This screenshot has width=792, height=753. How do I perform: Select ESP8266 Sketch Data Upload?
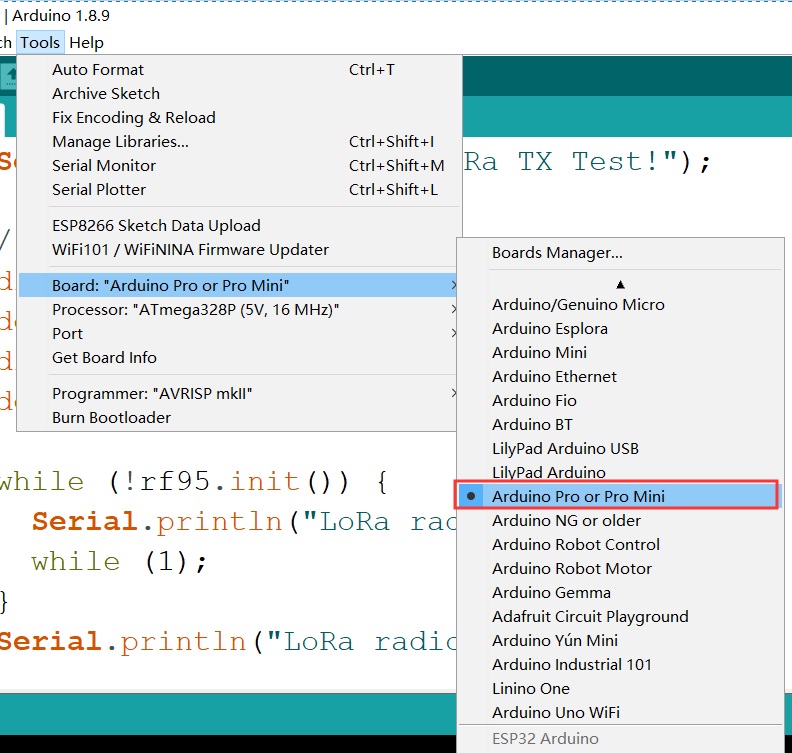(237, 226)
